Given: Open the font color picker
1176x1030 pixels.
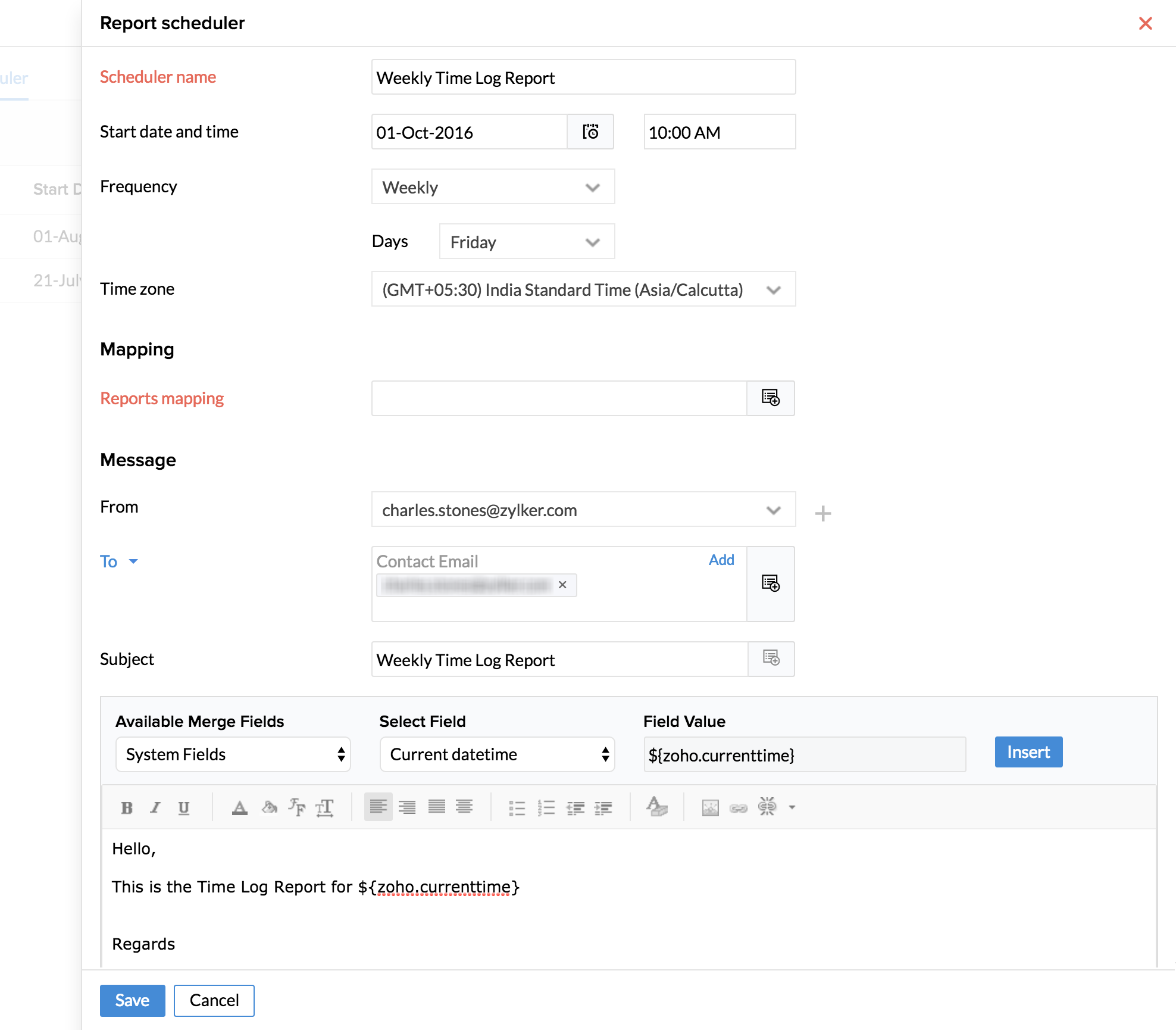Looking at the screenshot, I should coord(239,808).
